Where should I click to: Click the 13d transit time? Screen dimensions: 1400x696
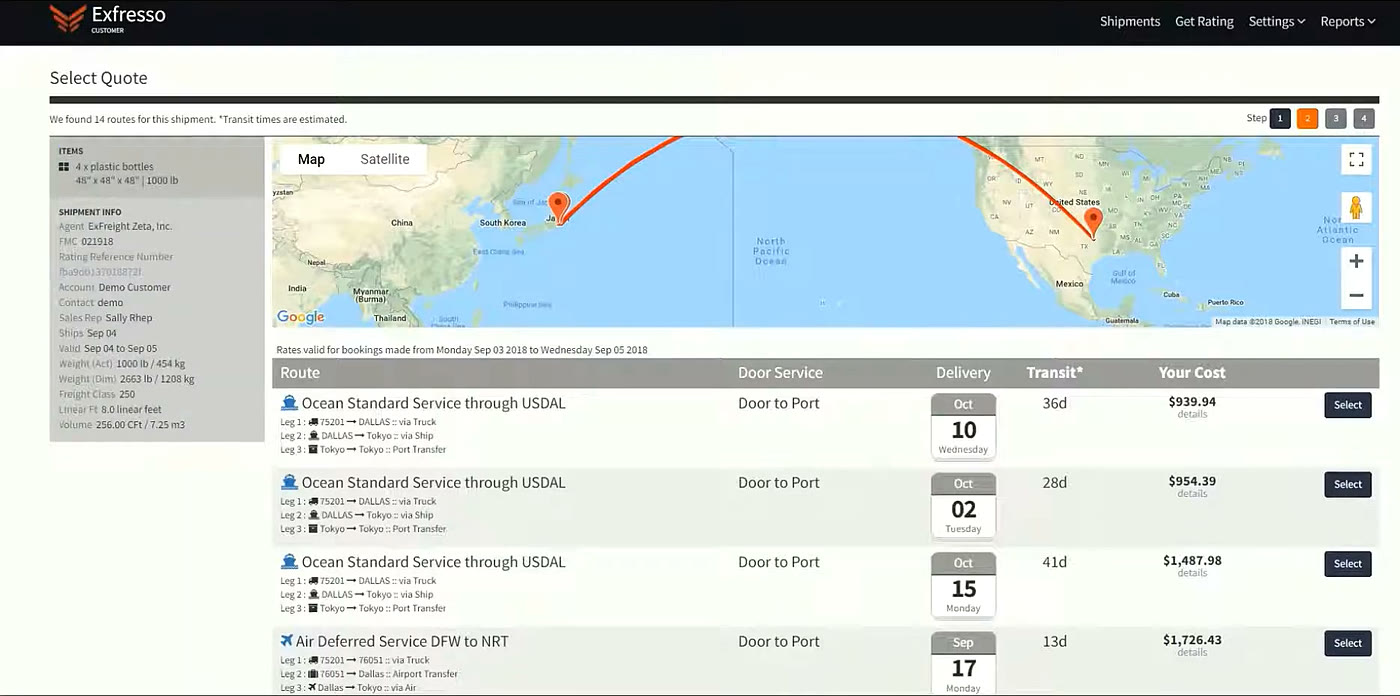tap(1055, 641)
